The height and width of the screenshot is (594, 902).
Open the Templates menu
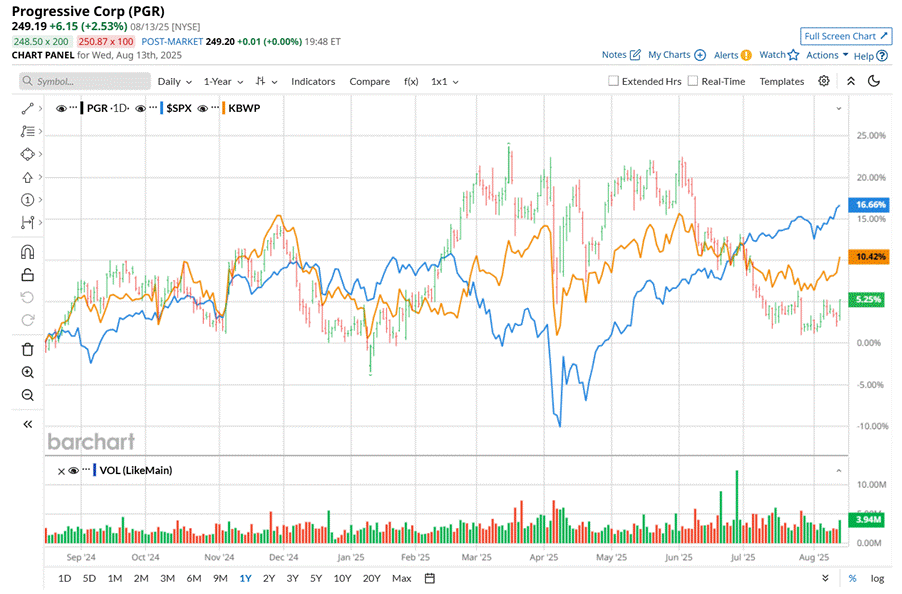coord(781,82)
